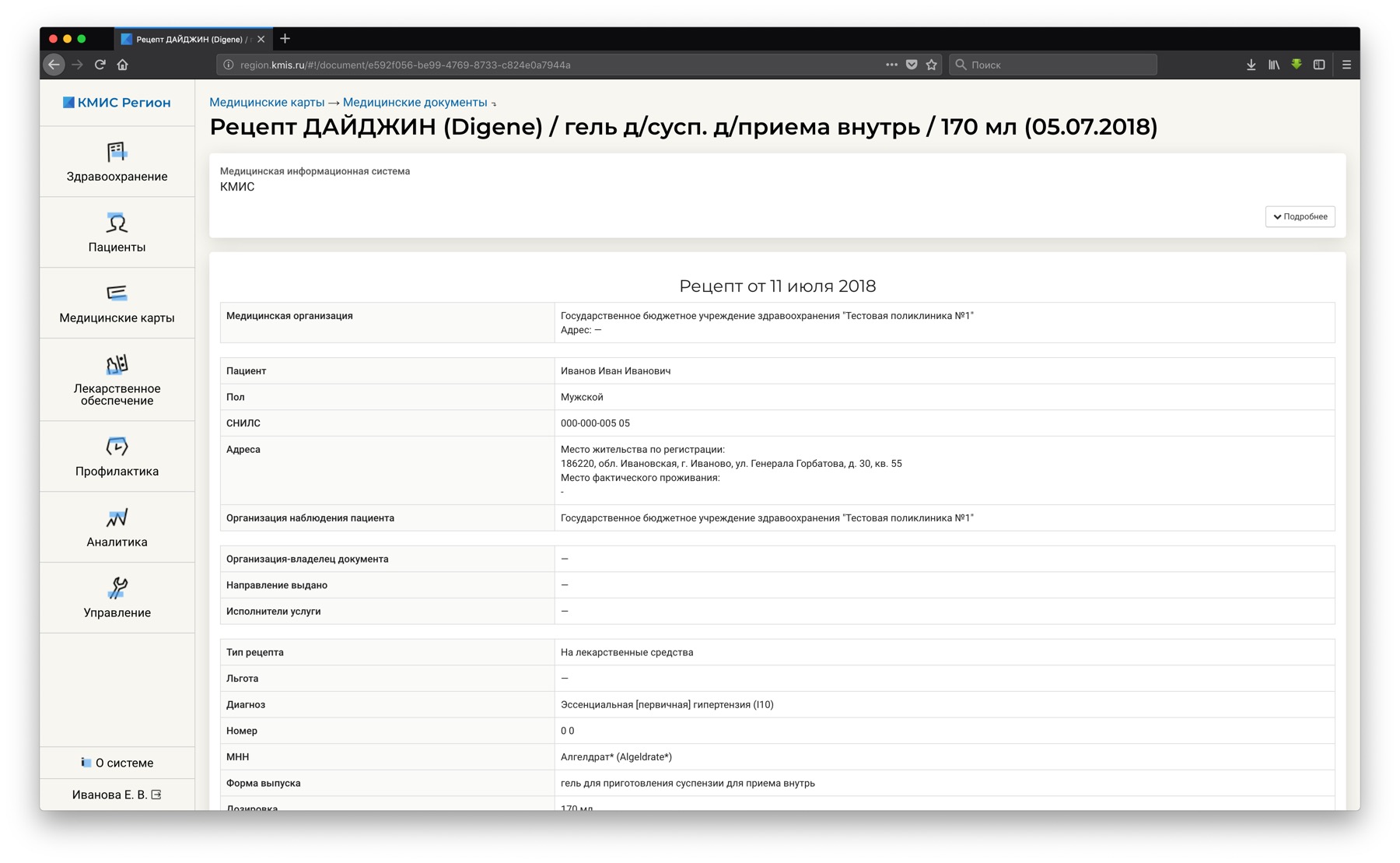Follow the Медицинские карты breadcrumb link
This screenshot has width=1400, height=863.
(267, 103)
